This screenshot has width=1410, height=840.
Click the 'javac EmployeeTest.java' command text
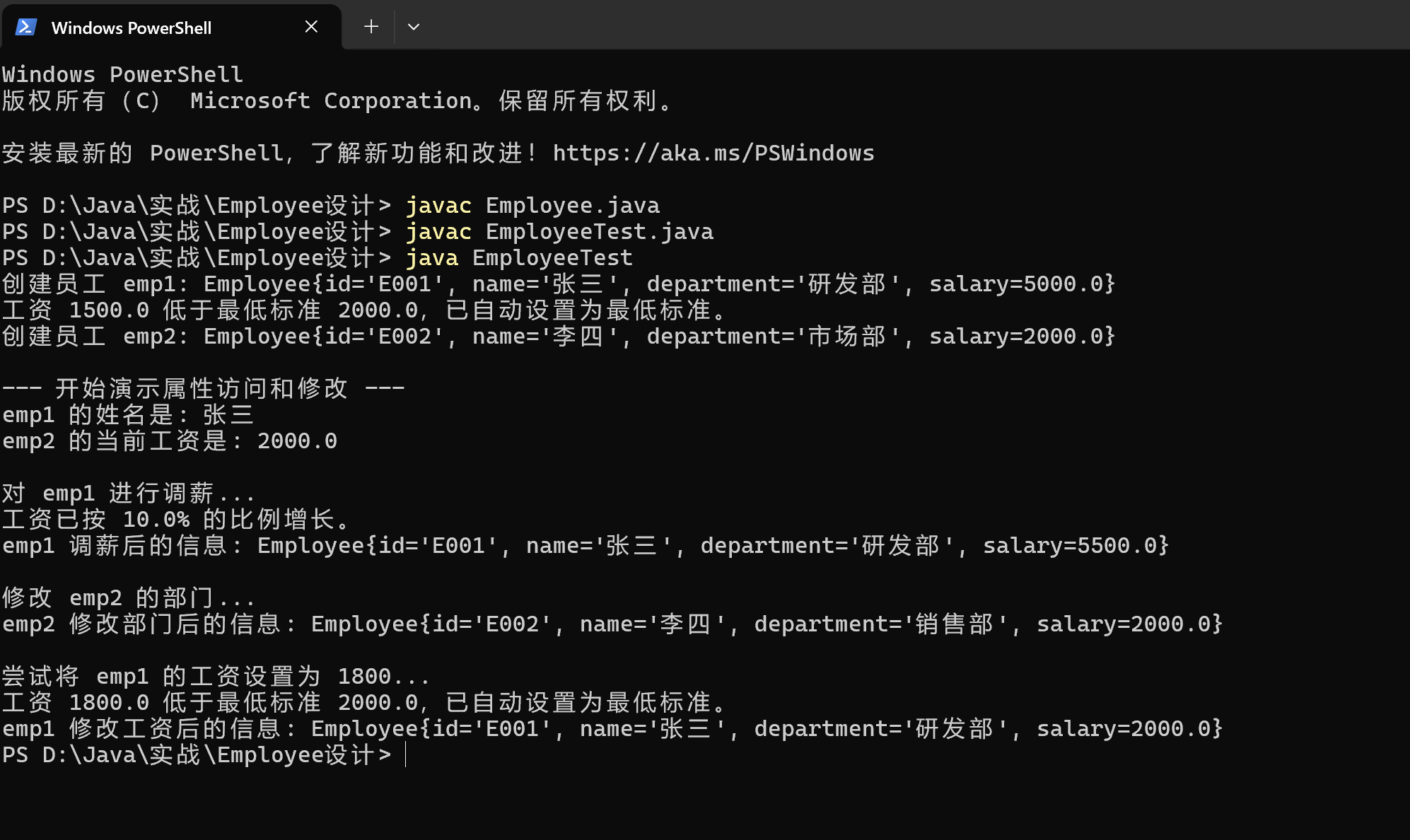coord(559,232)
